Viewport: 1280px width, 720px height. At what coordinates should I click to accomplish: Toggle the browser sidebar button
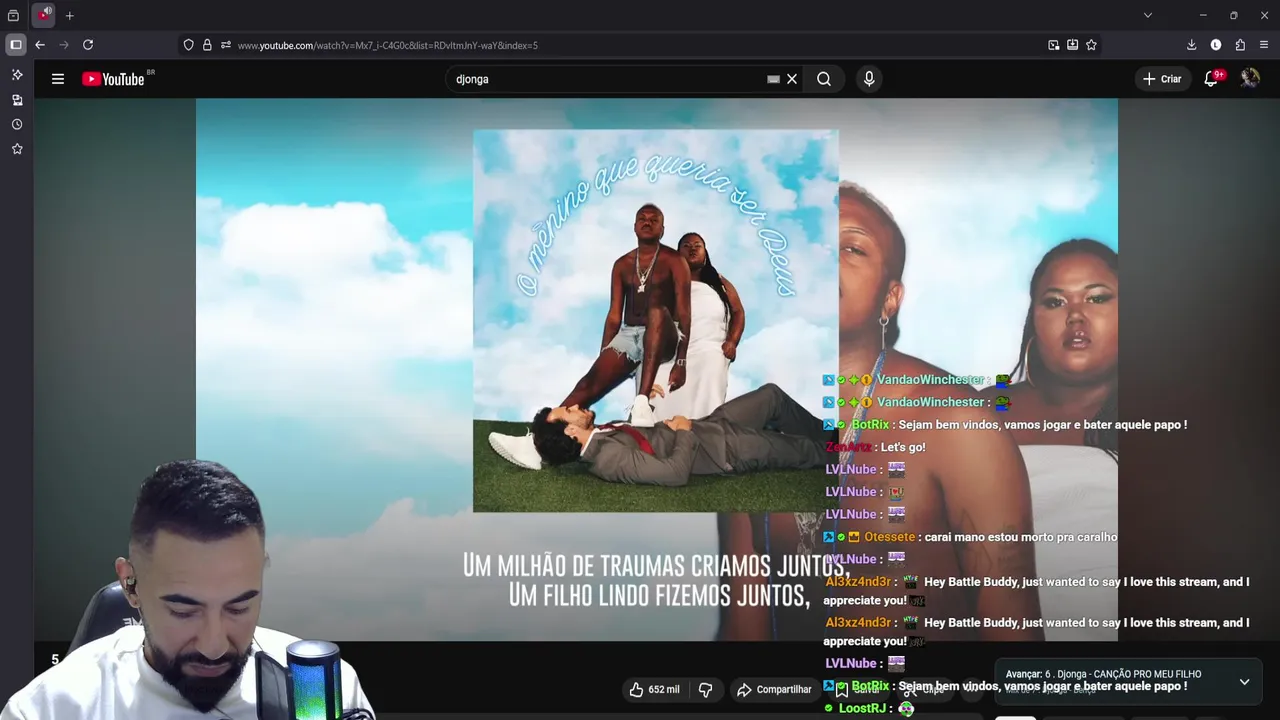click(15, 45)
